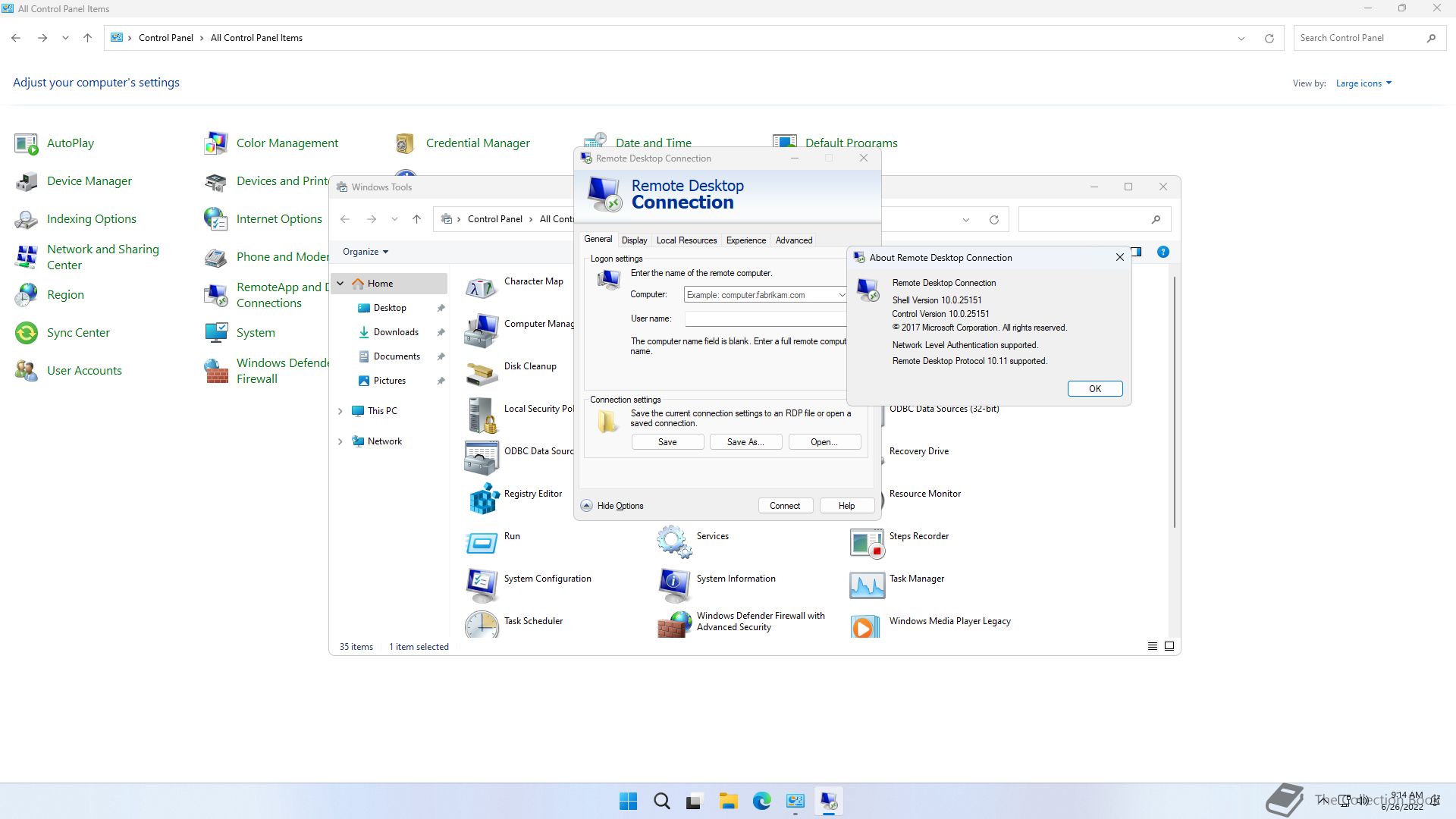Expand the Network tree node
The height and width of the screenshot is (819, 1456).
pyautogui.click(x=340, y=441)
